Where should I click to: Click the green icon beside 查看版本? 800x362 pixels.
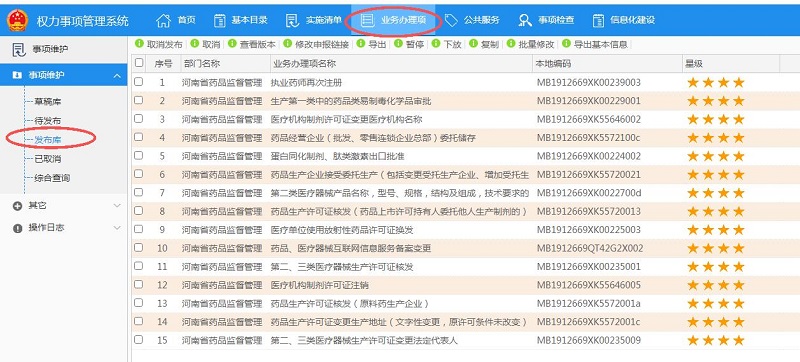(x=232, y=44)
